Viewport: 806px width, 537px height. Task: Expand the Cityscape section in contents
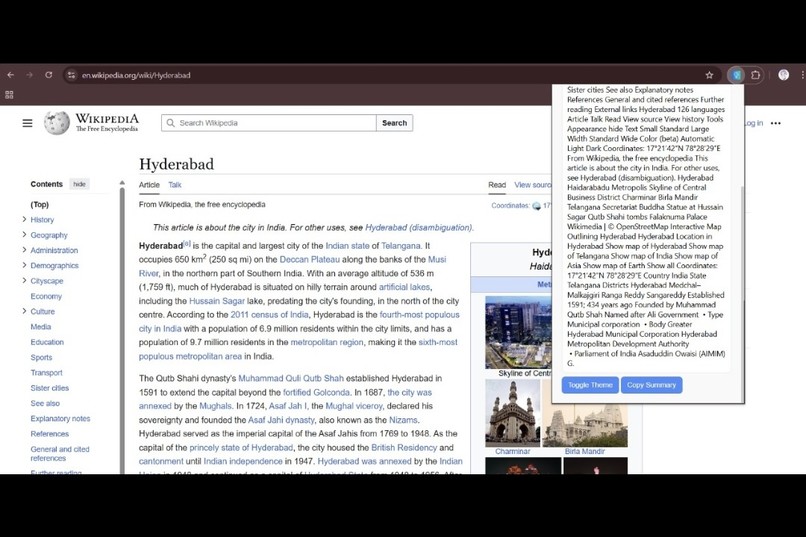pyautogui.click(x=24, y=281)
